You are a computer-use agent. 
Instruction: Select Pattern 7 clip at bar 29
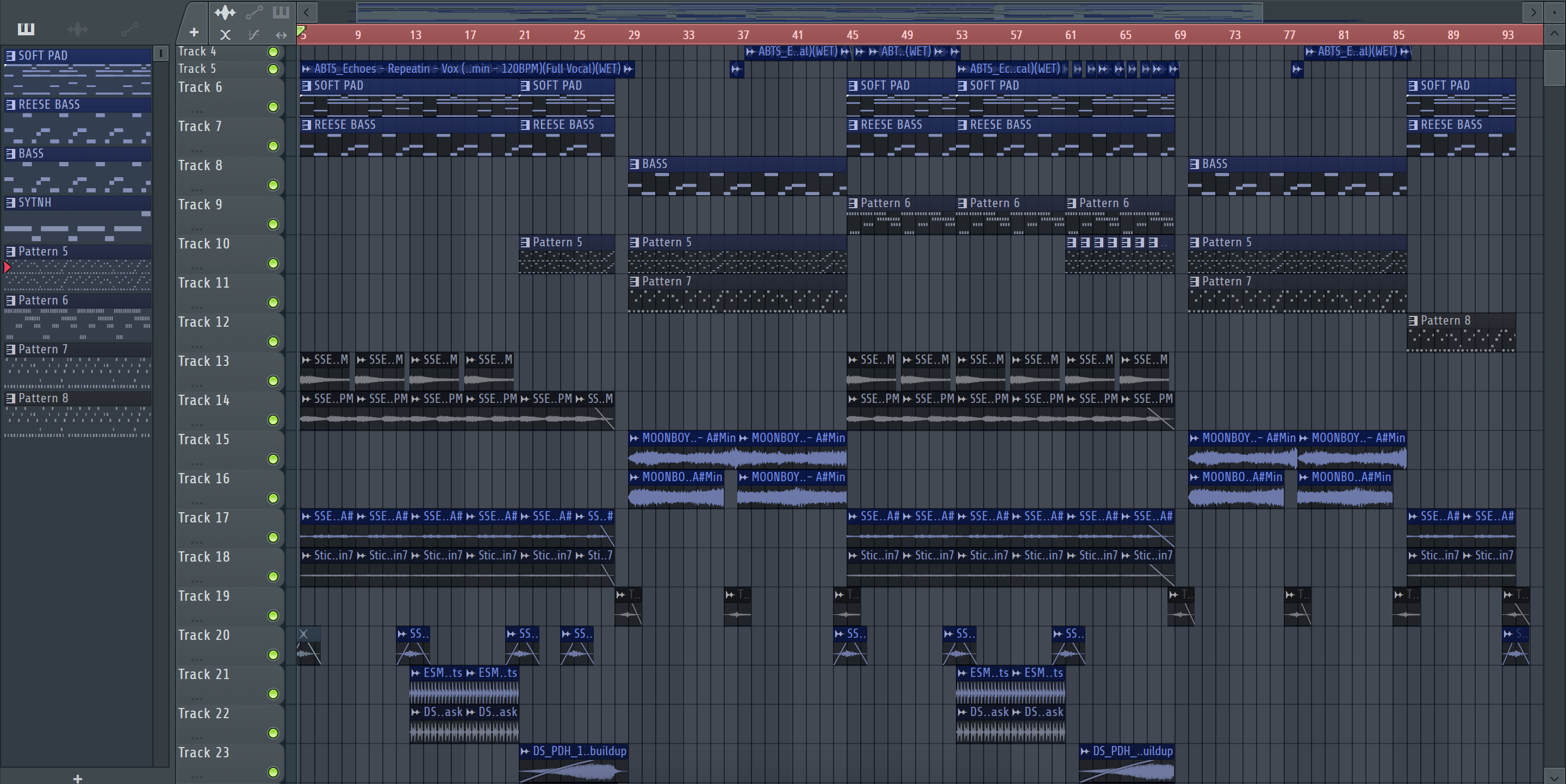pyautogui.click(x=737, y=294)
